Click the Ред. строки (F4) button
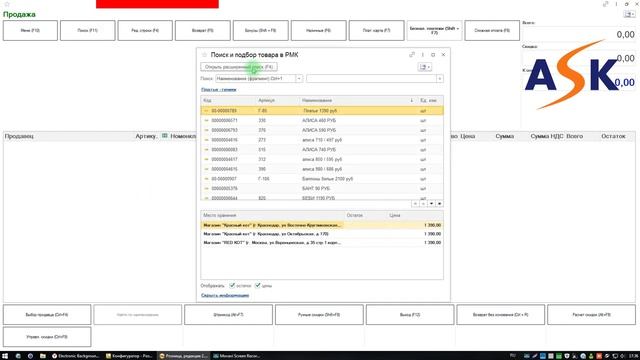Viewport: 640px width, 360px height. coord(145,31)
